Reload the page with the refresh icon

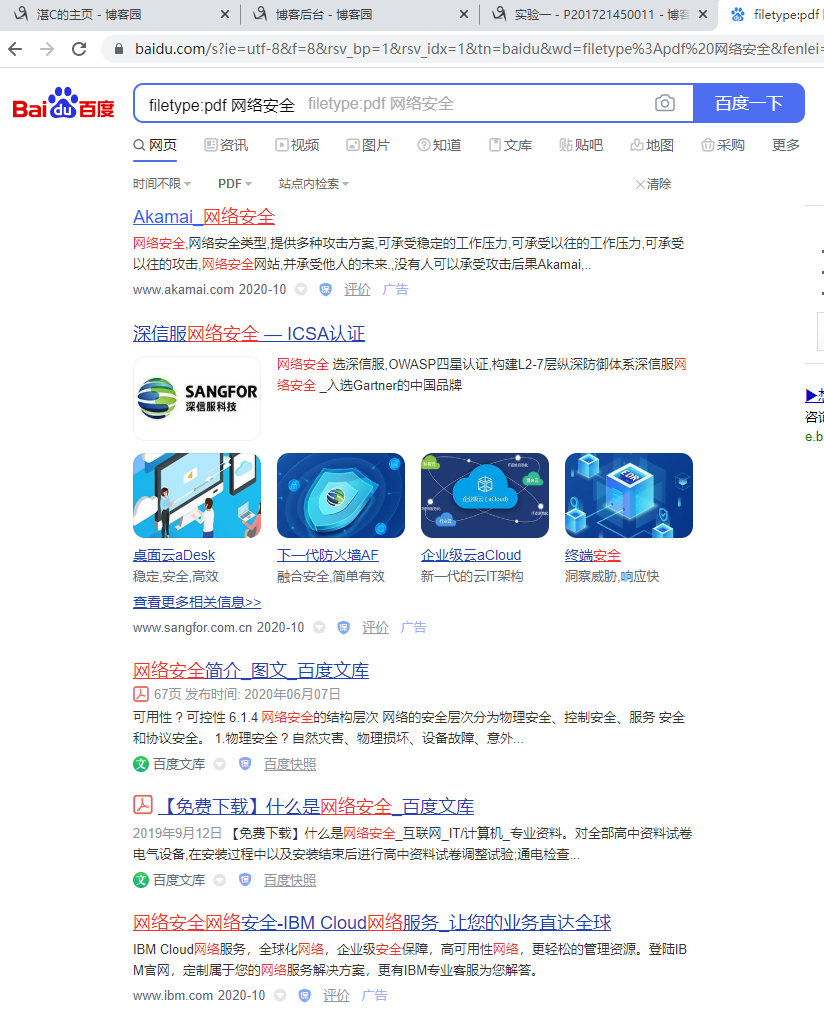79,49
